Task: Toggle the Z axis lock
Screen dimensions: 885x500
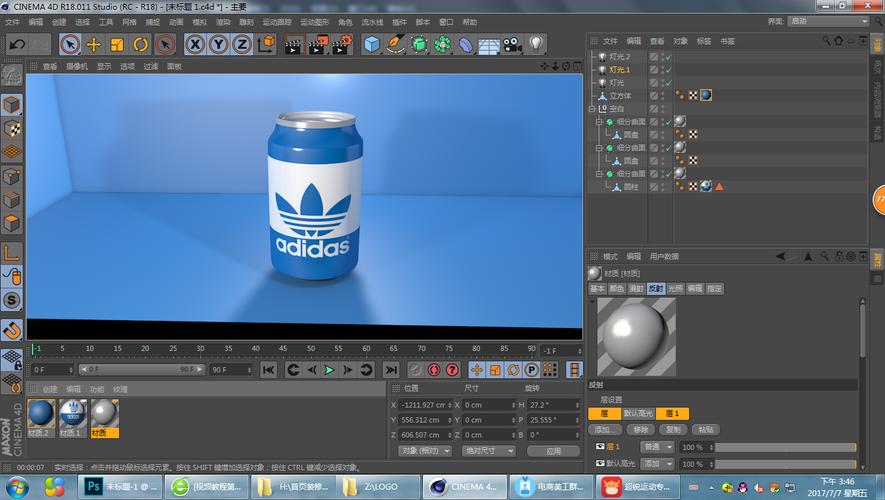Action: [x=242, y=44]
